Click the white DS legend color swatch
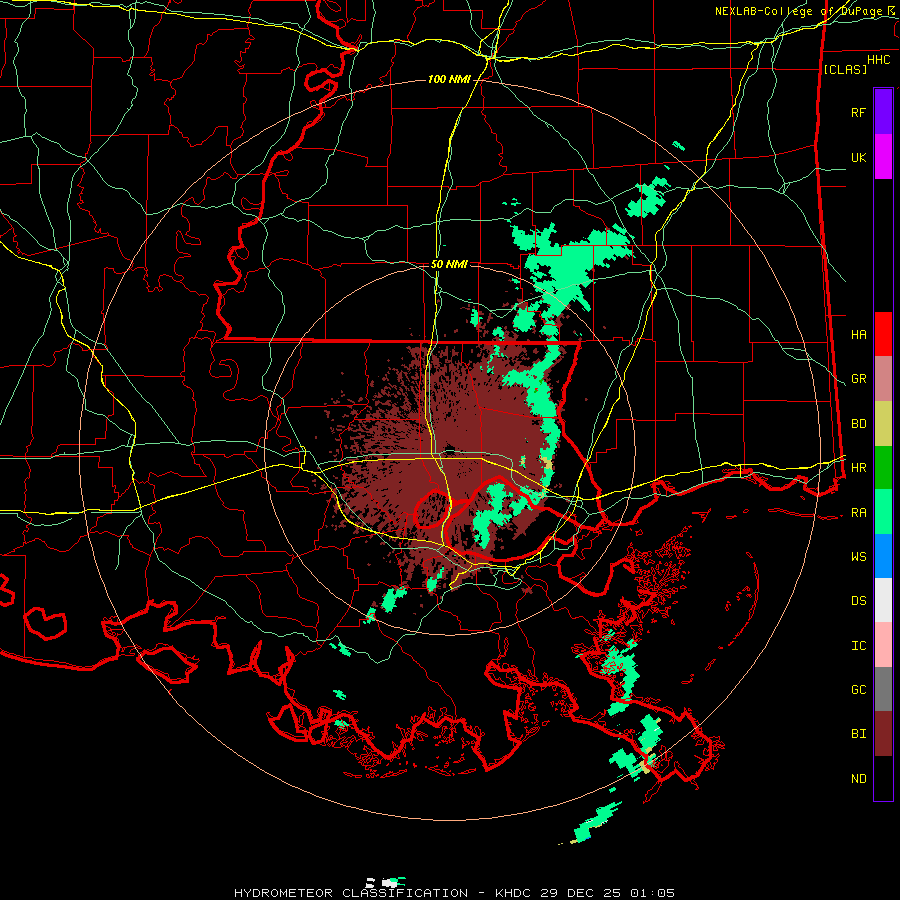 coord(883,600)
